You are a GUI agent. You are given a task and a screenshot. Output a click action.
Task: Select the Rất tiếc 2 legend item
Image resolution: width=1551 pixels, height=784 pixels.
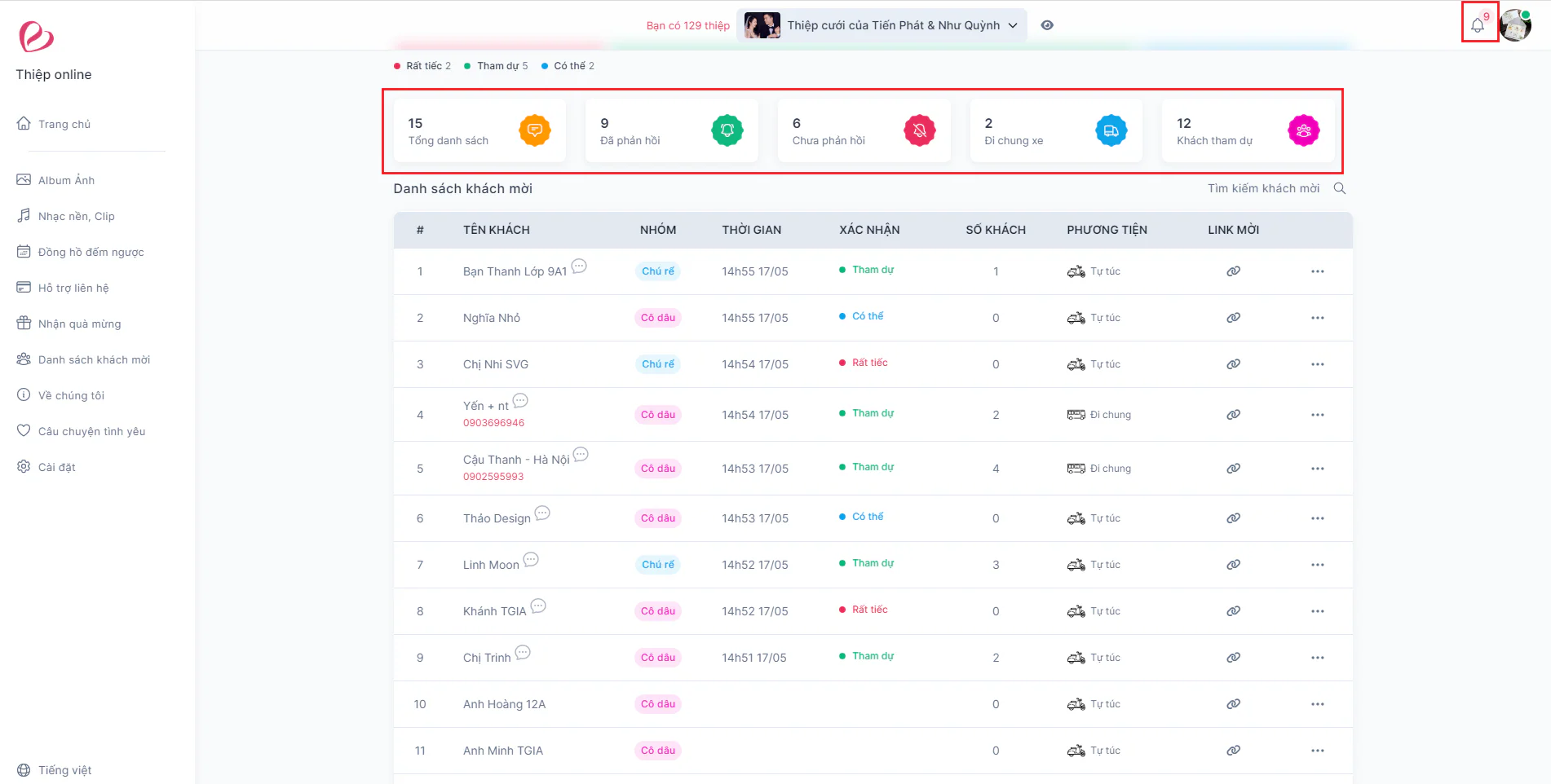422,66
